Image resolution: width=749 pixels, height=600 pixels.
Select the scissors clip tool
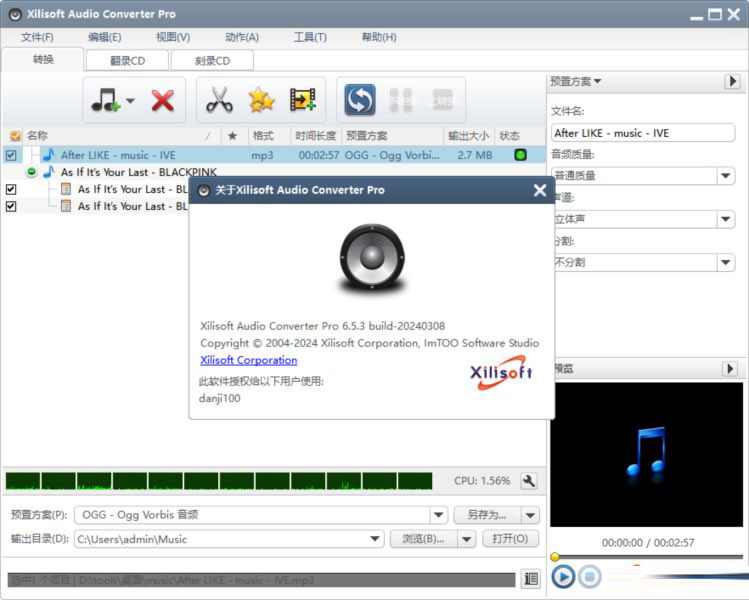[x=219, y=100]
